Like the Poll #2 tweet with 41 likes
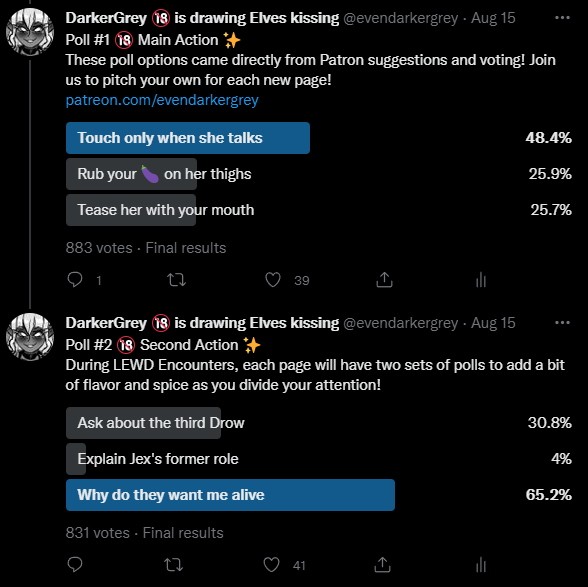The image size is (588, 587). (x=271, y=564)
